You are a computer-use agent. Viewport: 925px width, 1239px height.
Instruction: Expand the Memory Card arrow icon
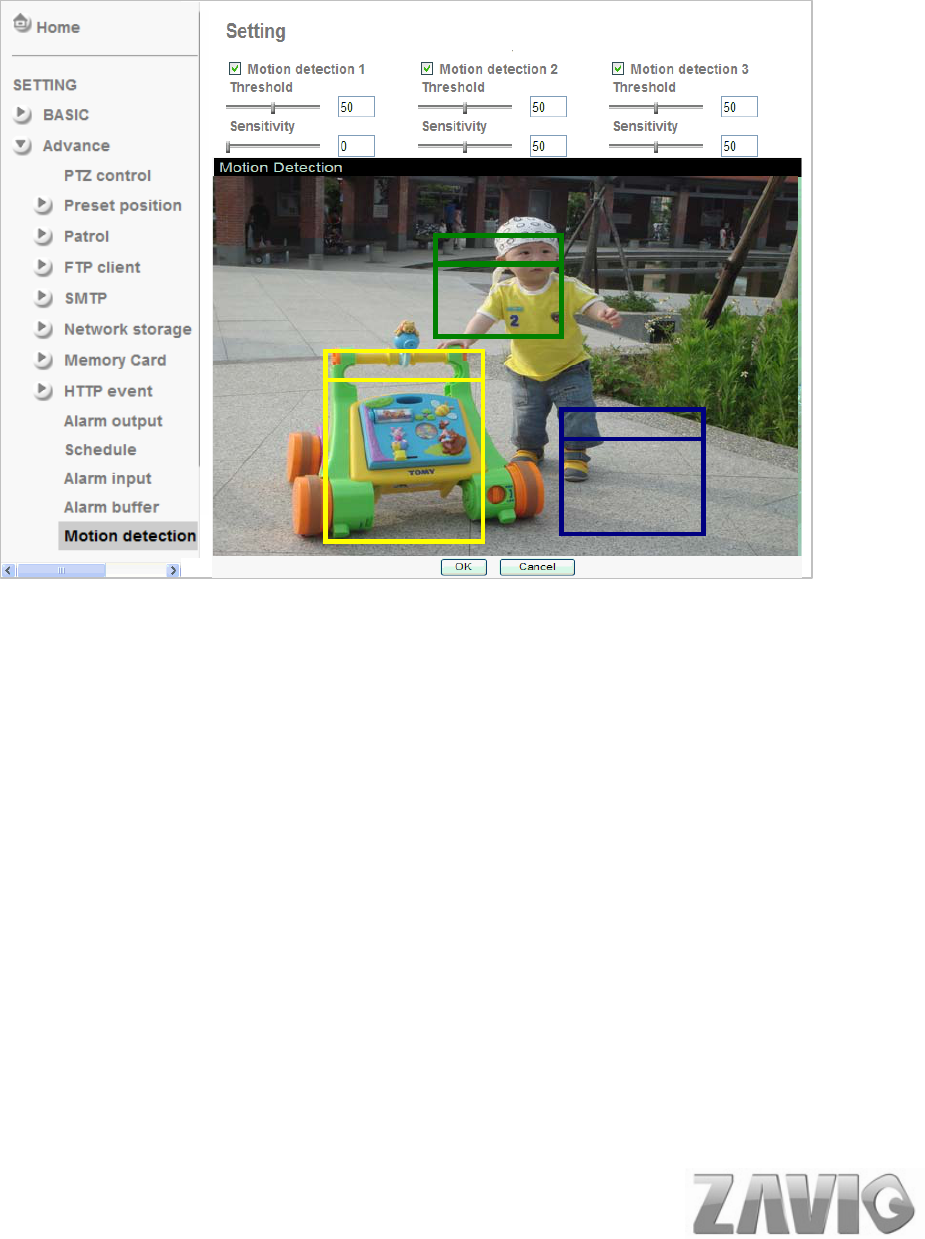point(43,360)
